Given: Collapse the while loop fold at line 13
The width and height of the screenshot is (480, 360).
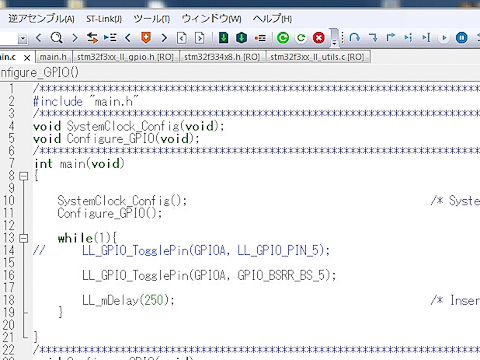Looking at the screenshot, I should pos(24,238).
